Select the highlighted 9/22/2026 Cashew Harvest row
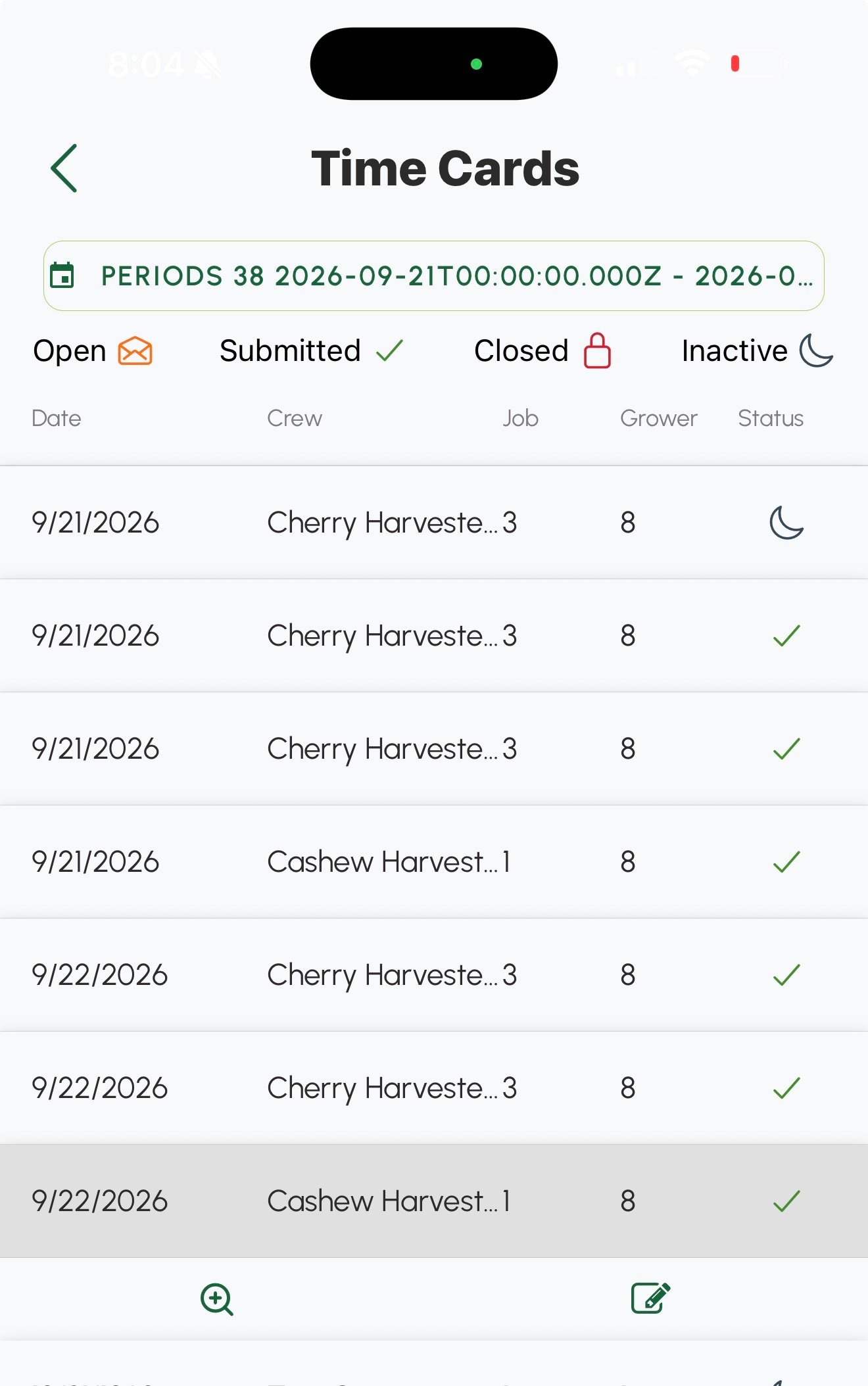Viewport: 868px width, 1386px height. 434,1201
